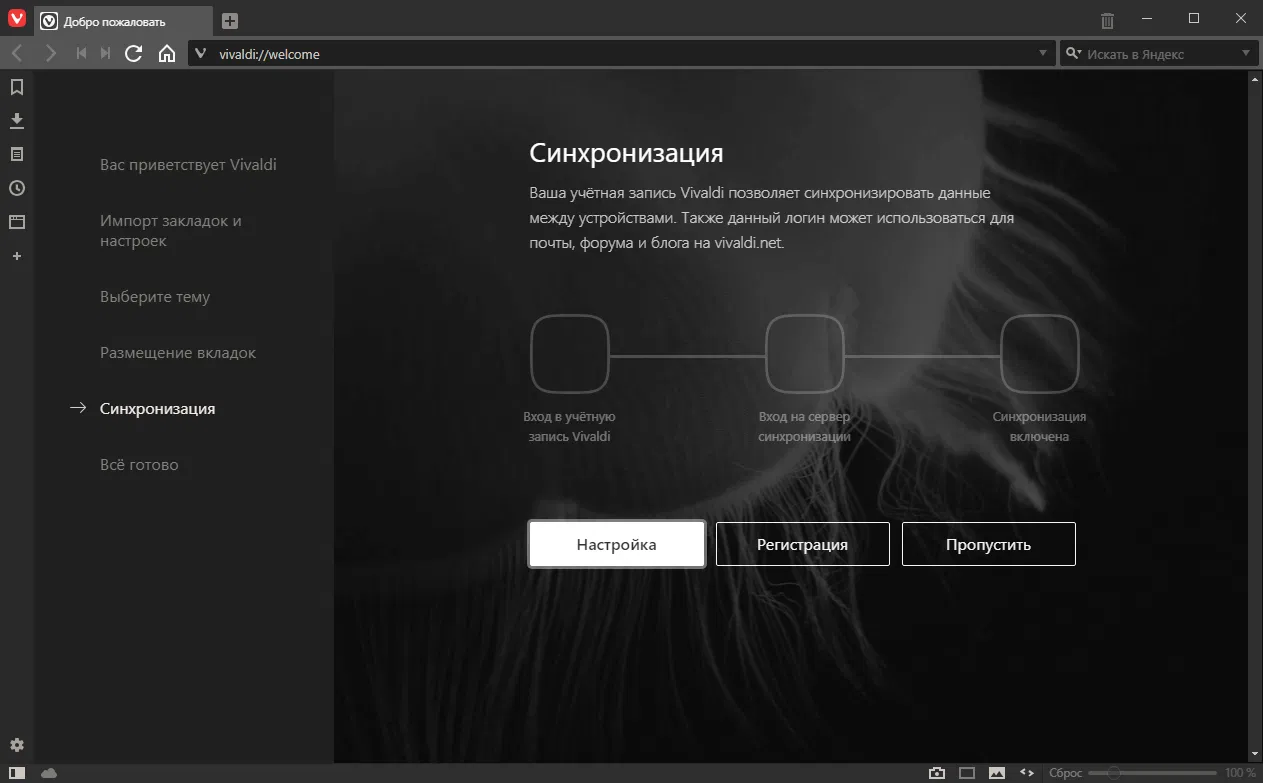Click the rewind navigation button
Screen dimensions: 1263x783
click(82, 54)
